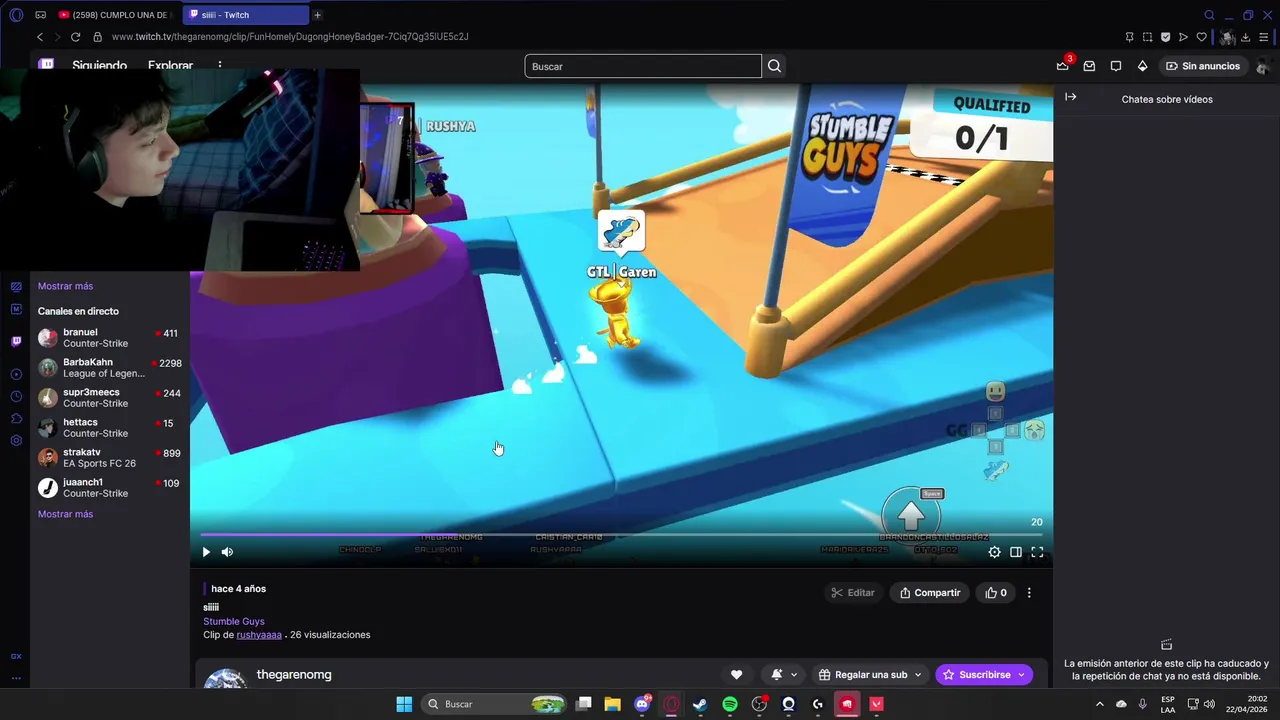Open the Explorar page
This screenshot has height=720, width=1280.
pyautogui.click(x=170, y=66)
